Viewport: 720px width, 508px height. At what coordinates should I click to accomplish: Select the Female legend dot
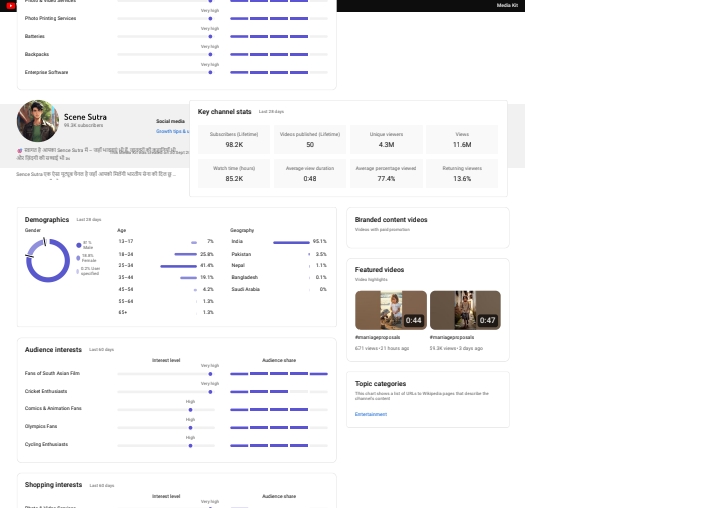pyautogui.click(x=79, y=257)
